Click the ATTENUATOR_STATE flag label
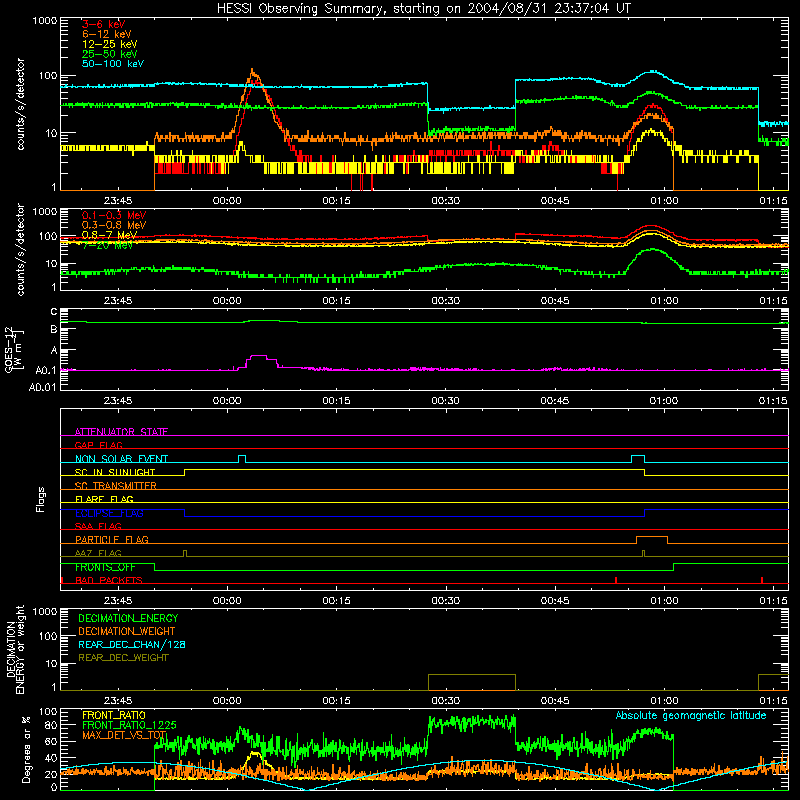The width and height of the screenshot is (800, 800). pyautogui.click(x=121, y=432)
